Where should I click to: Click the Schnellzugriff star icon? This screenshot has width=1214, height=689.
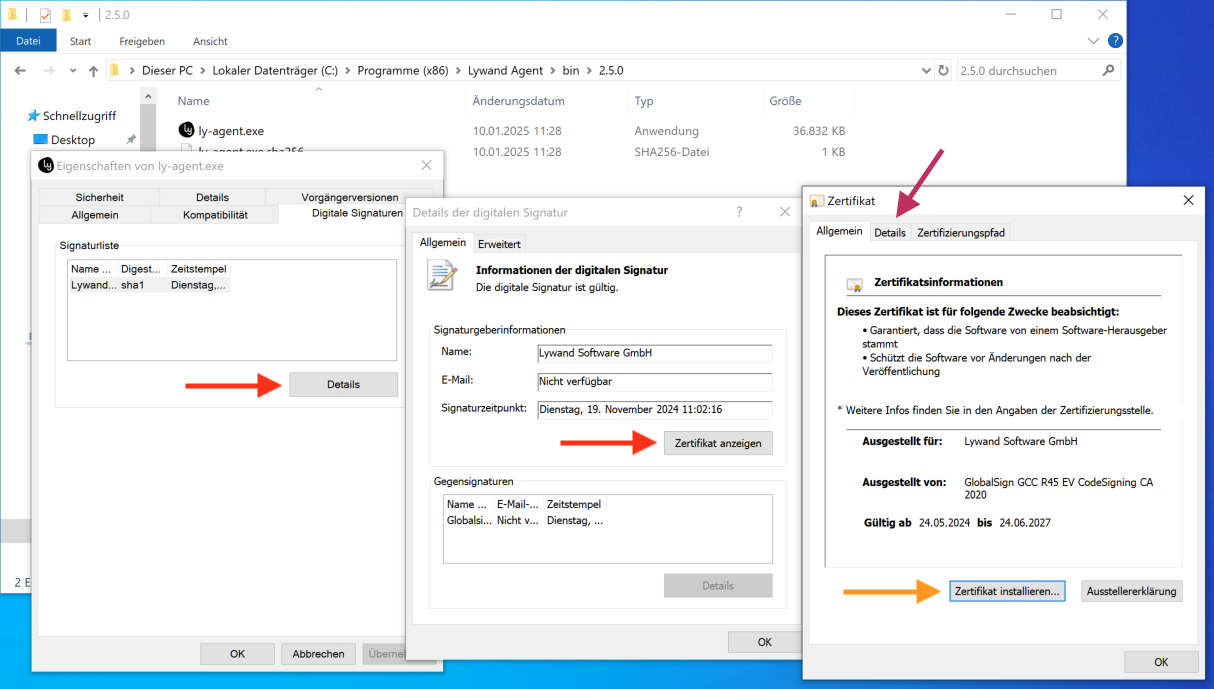pyautogui.click(x=33, y=116)
